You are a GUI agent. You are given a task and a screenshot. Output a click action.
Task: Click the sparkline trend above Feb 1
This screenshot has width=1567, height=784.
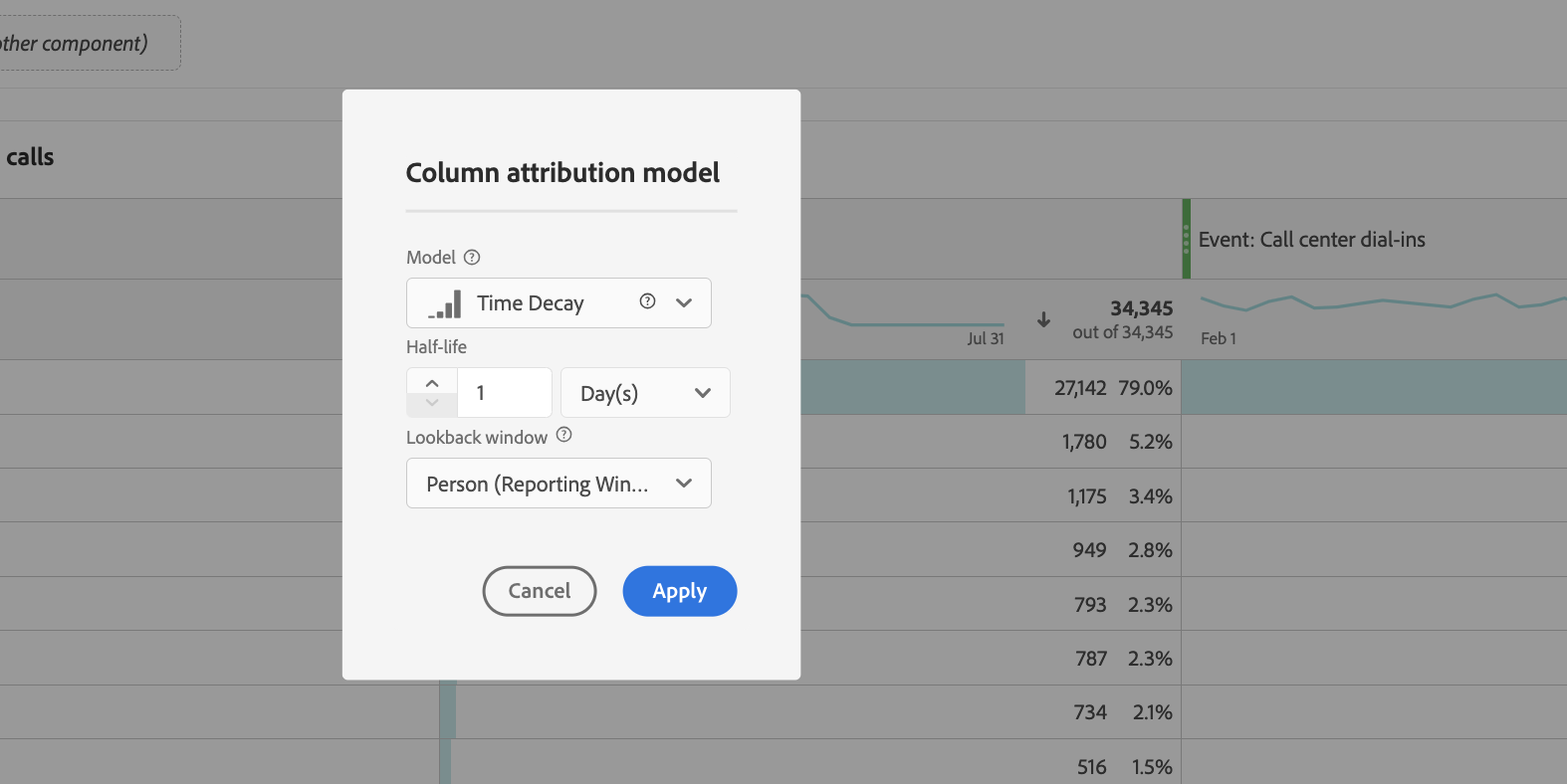(1384, 301)
